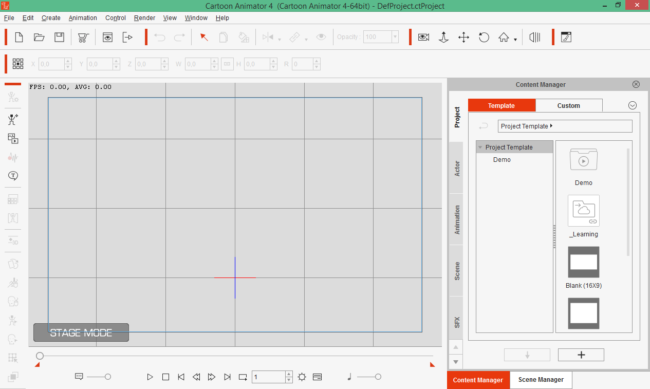Open the Timeline editor icon in toolbar
650x389 pixels.
point(566,37)
